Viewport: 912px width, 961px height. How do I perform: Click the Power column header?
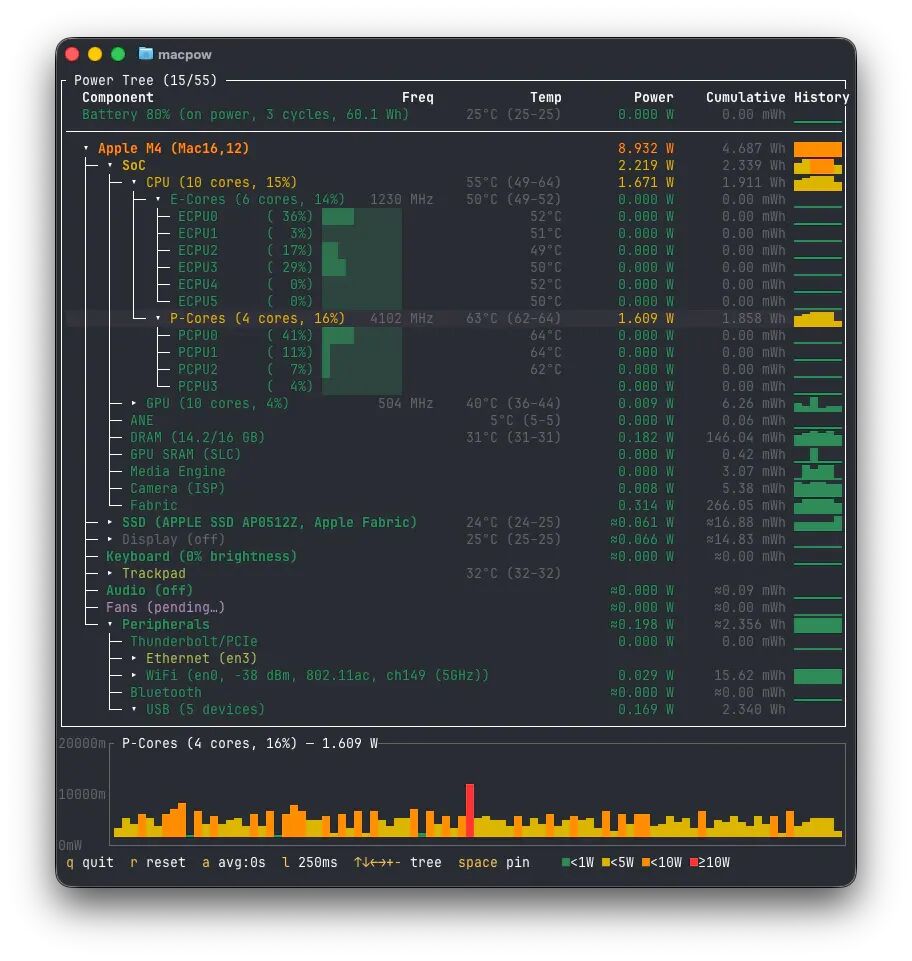pyautogui.click(x=653, y=97)
